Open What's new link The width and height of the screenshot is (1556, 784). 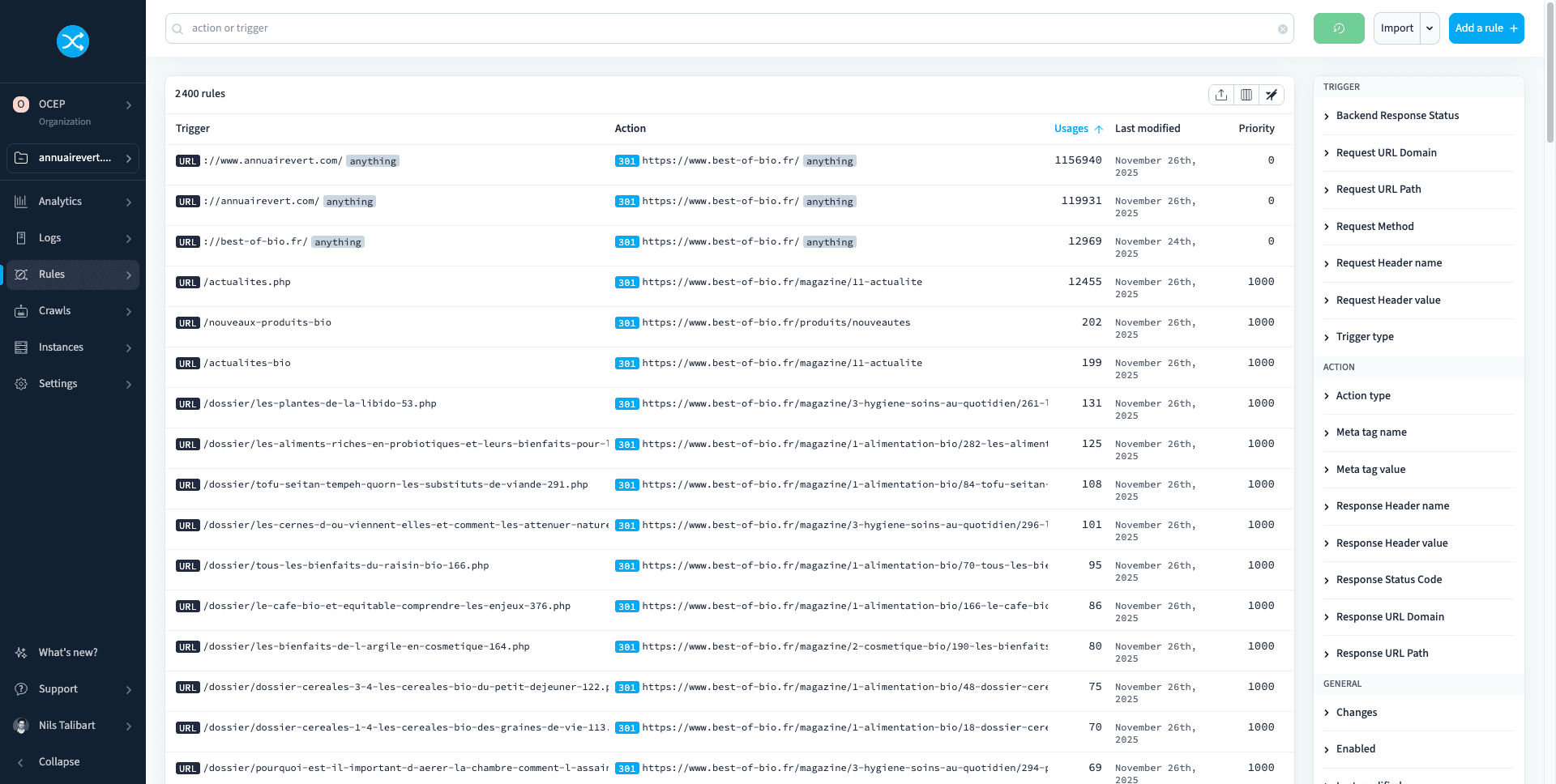68,653
